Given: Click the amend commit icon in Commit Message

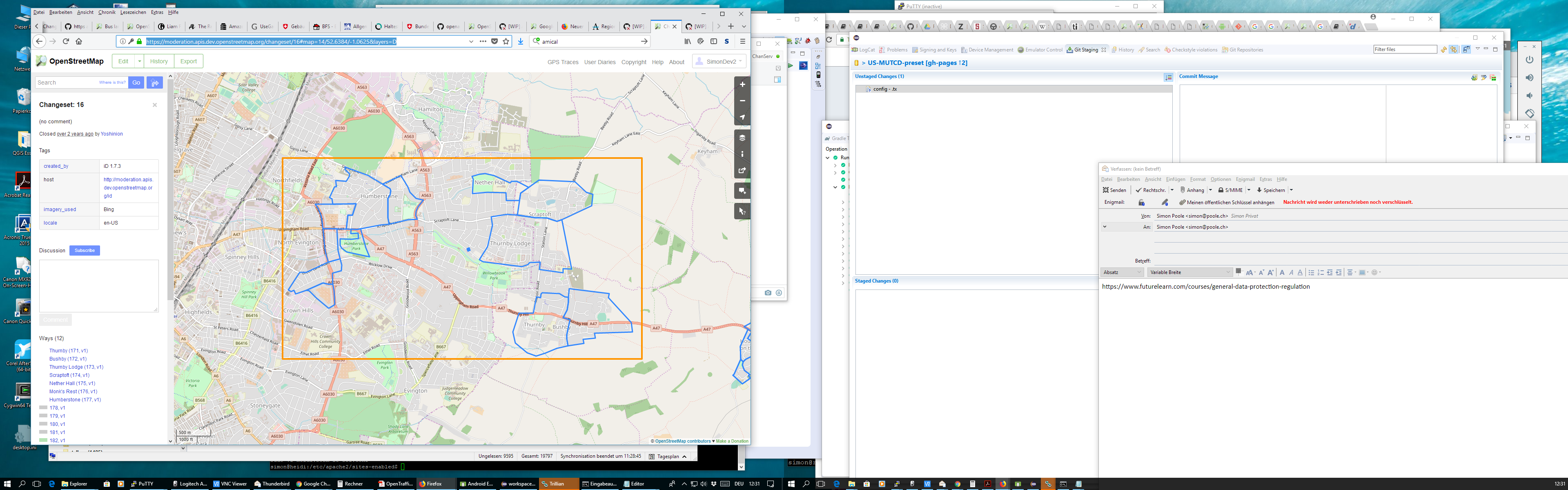Looking at the screenshot, I should pos(1474,77).
